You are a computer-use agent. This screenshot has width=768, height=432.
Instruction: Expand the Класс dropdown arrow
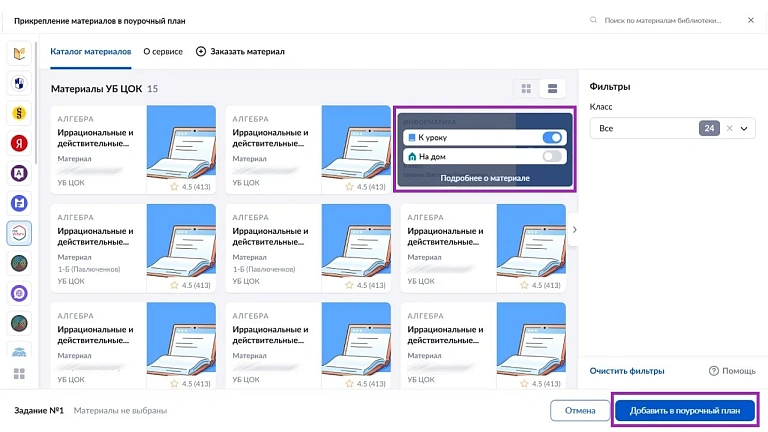coord(744,128)
